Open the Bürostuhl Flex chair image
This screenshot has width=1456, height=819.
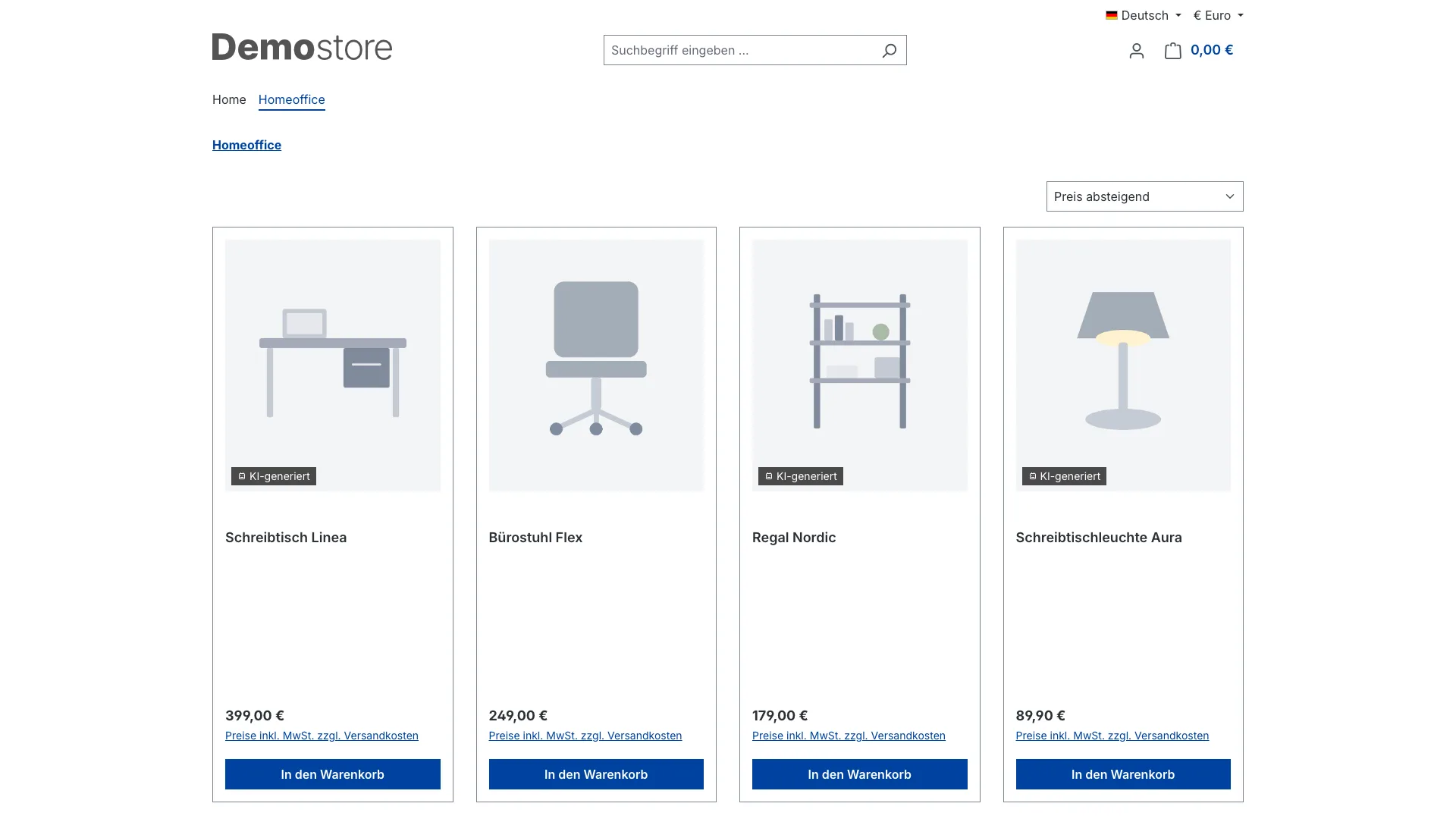click(596, 366)
